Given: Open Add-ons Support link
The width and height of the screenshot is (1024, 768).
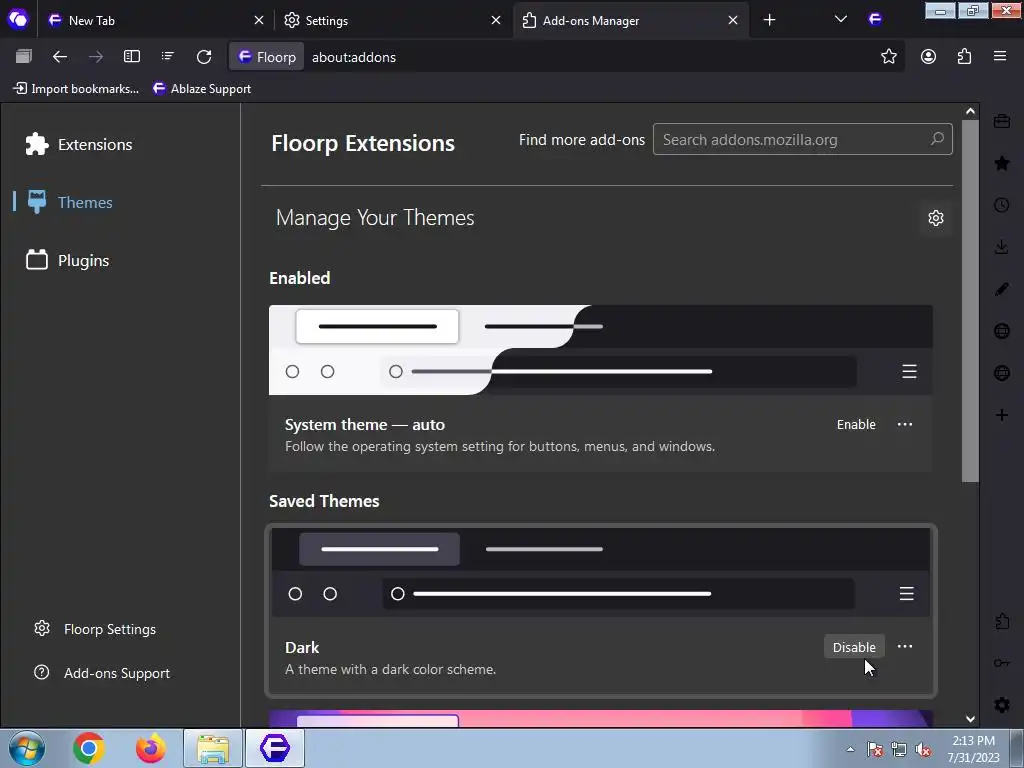Looking at the screenshot, I should pyautogui.click(x=102, y=673).
